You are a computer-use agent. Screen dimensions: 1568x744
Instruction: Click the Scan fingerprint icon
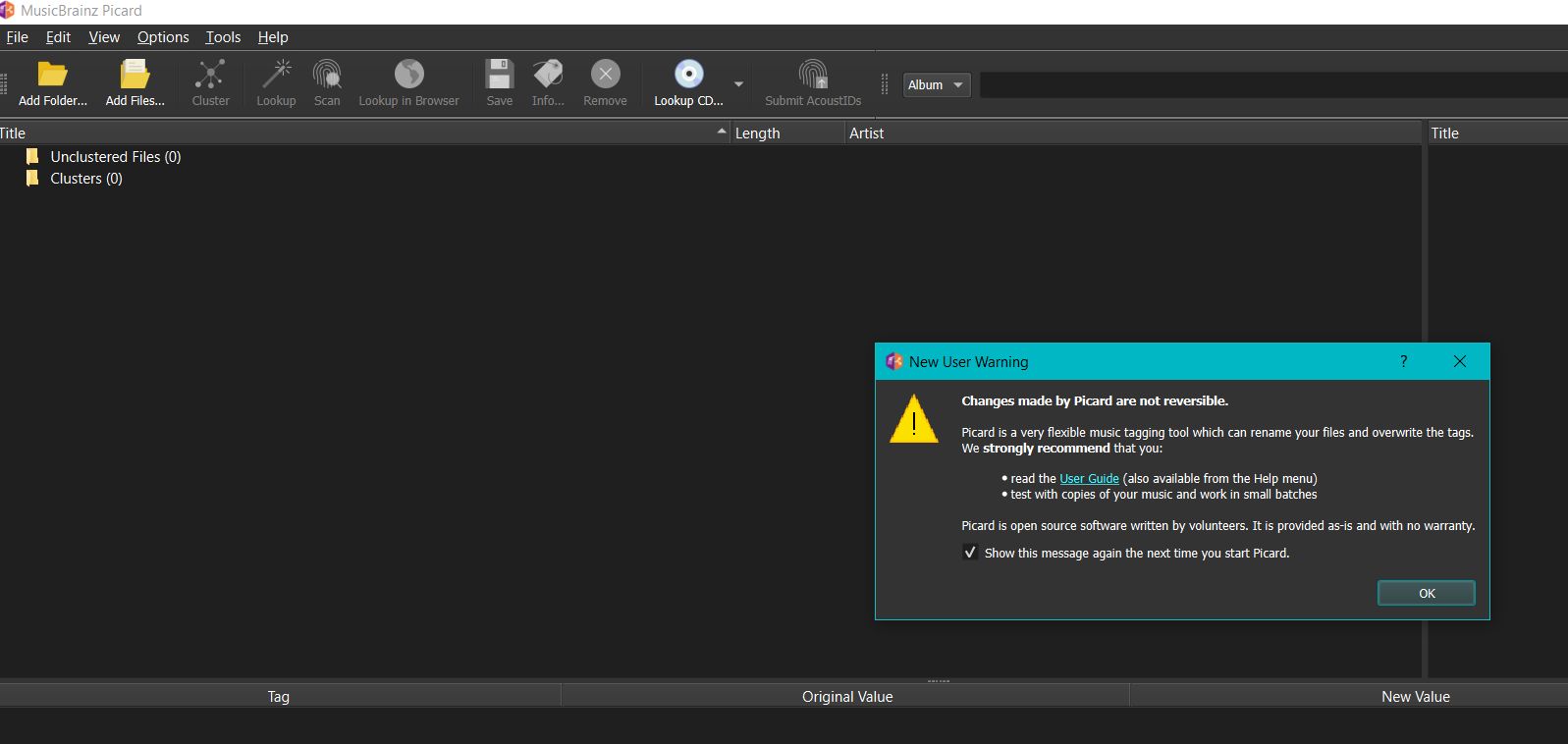point(327,75)
